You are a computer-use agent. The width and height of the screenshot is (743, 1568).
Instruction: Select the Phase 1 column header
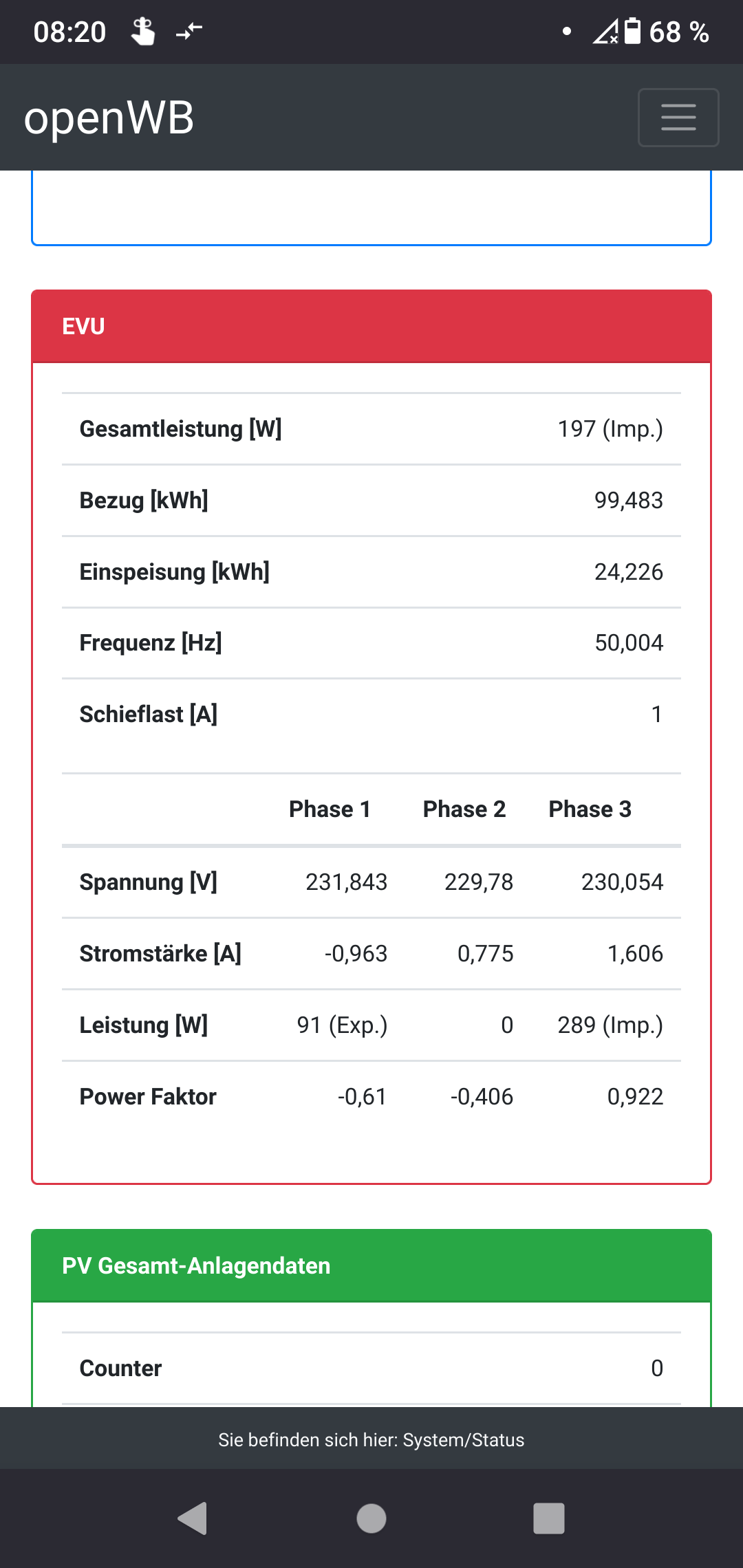pos(330,809)
